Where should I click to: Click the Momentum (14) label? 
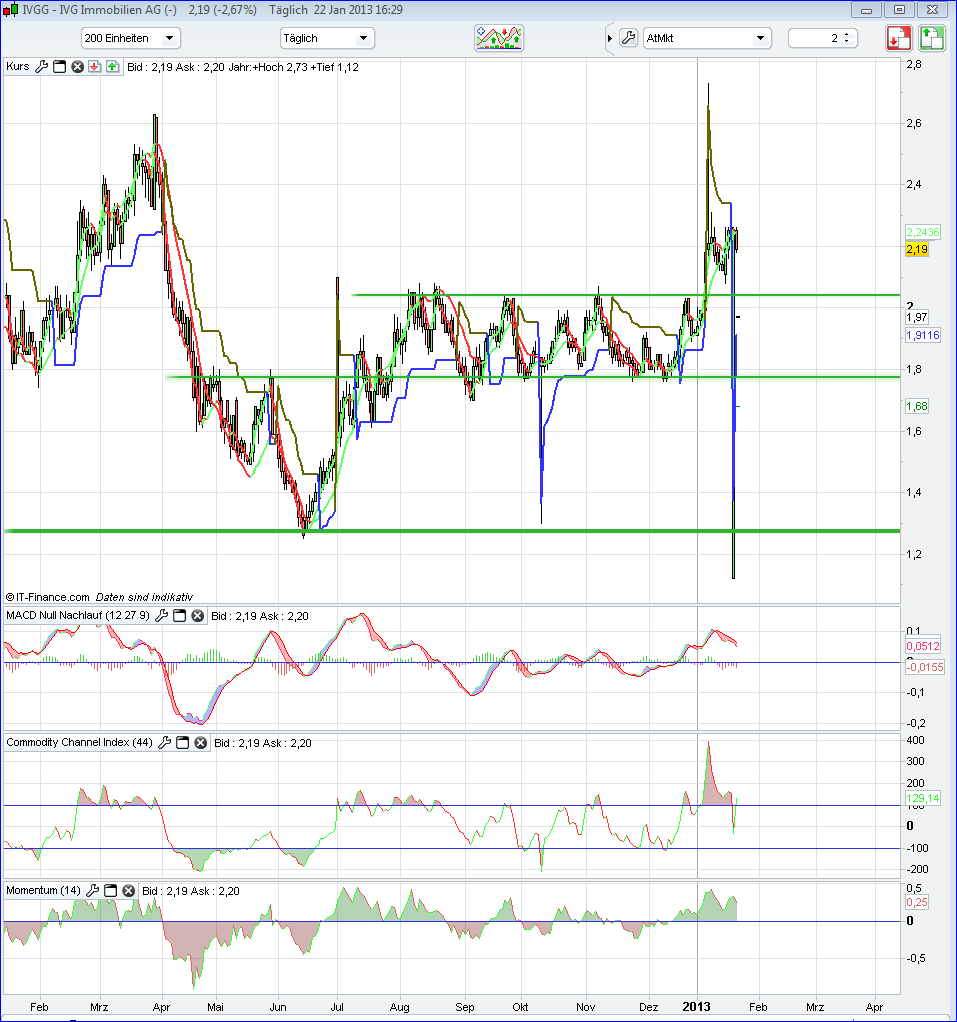[x=43, y=890]
